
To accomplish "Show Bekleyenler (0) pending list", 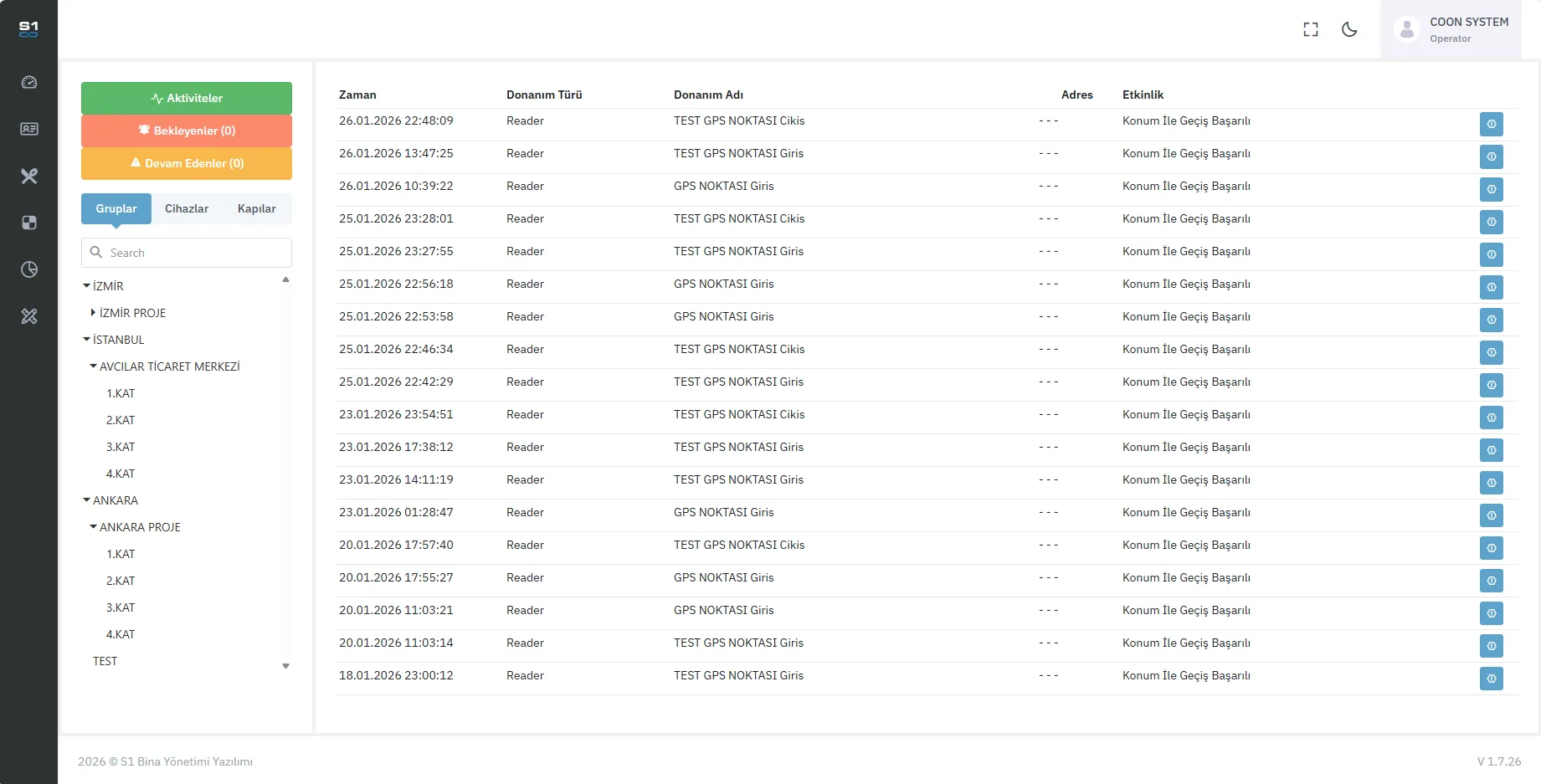I will point(187,131).
